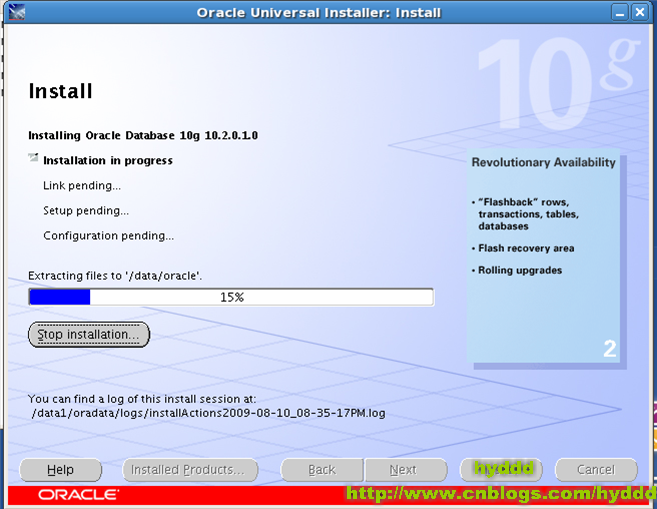
Task: Click the 'Setup pending...' status line
Action: coord(86,210)
